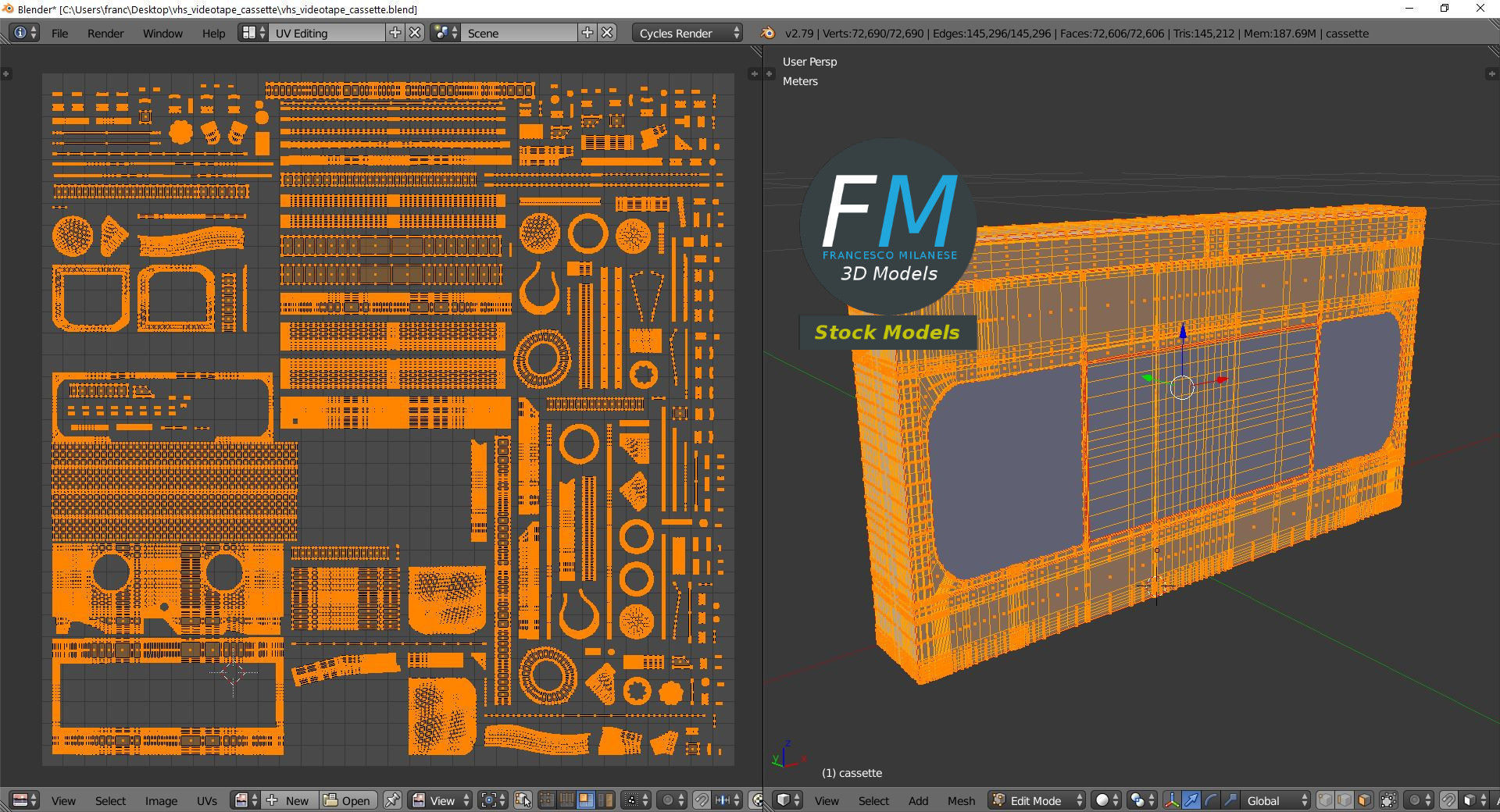This screenshot has width=1500, height=812.
Task: Open the UV editor Select menu
Action: pos(110,801)
